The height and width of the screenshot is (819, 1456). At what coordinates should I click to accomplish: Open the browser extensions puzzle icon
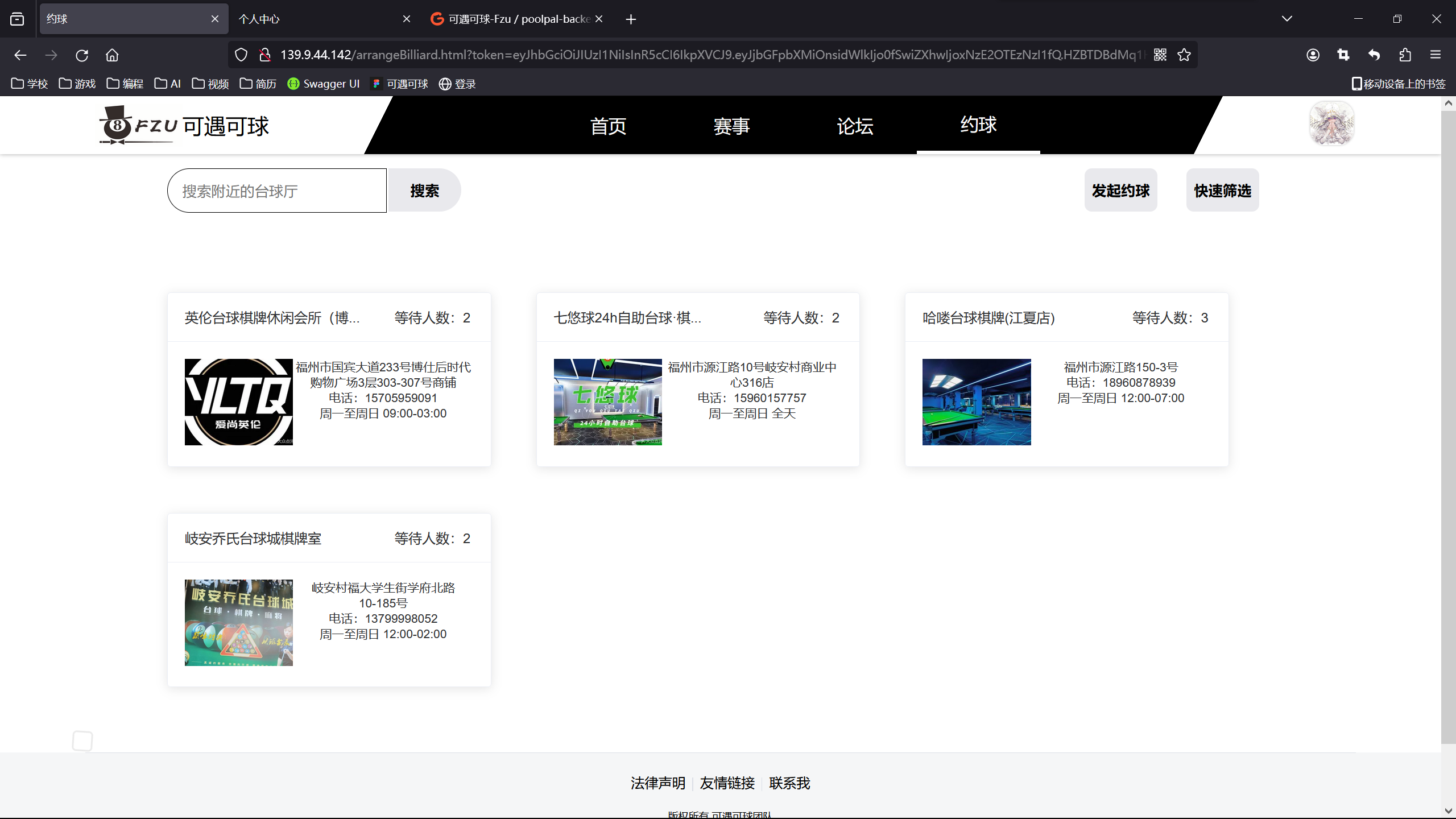1405,55
